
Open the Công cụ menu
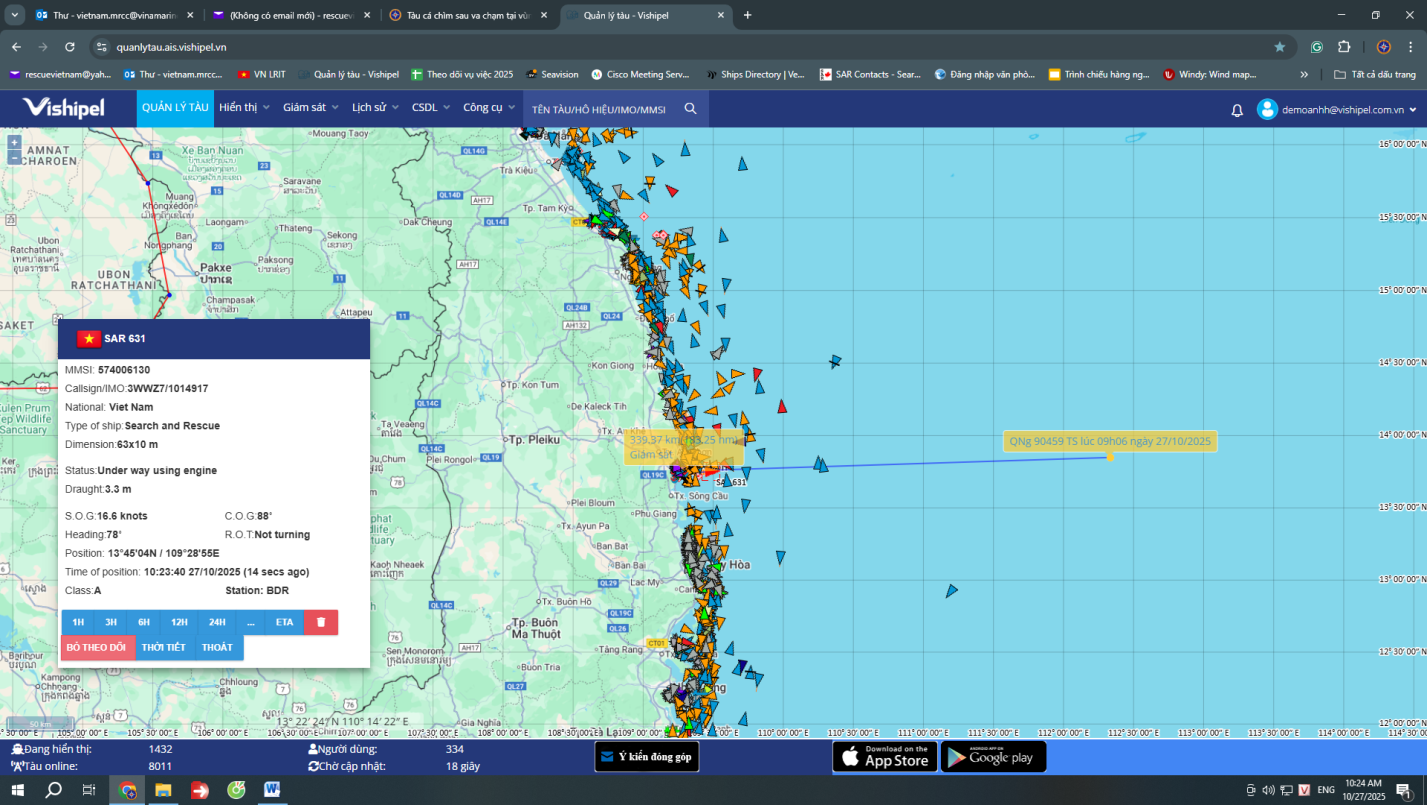(x=488, y=108)
